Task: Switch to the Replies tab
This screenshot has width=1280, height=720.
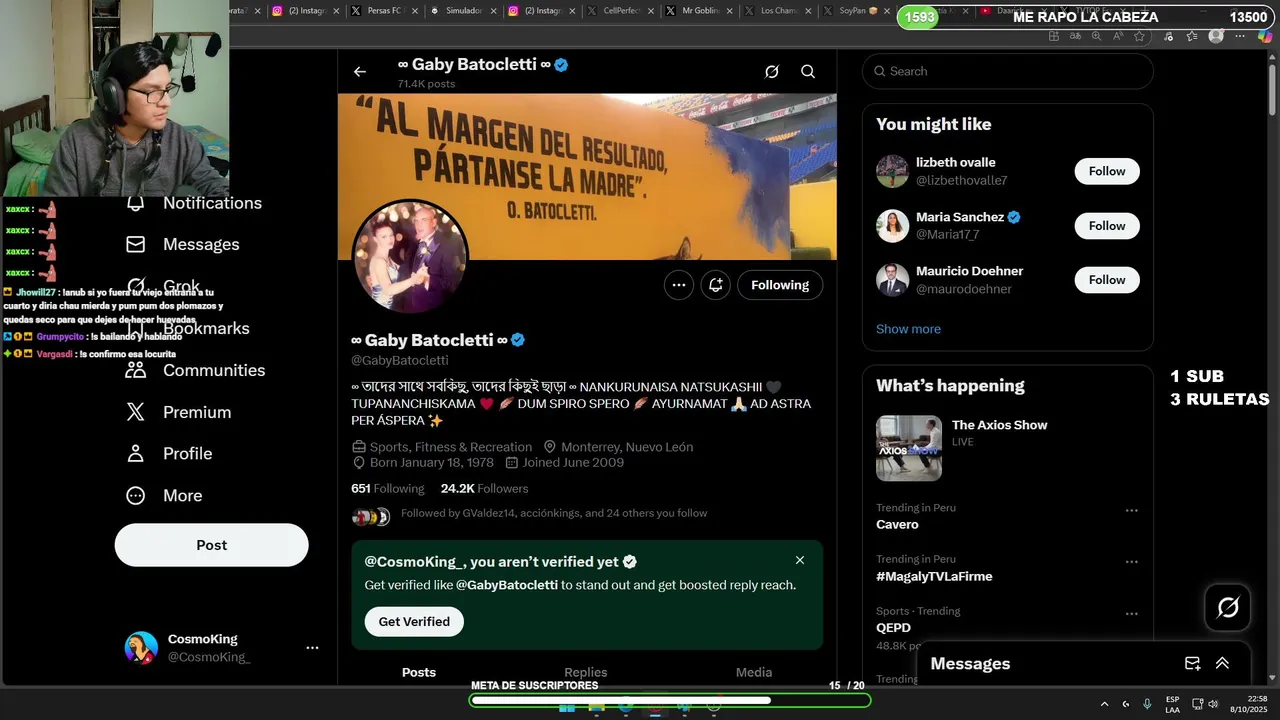Action: 586,672
